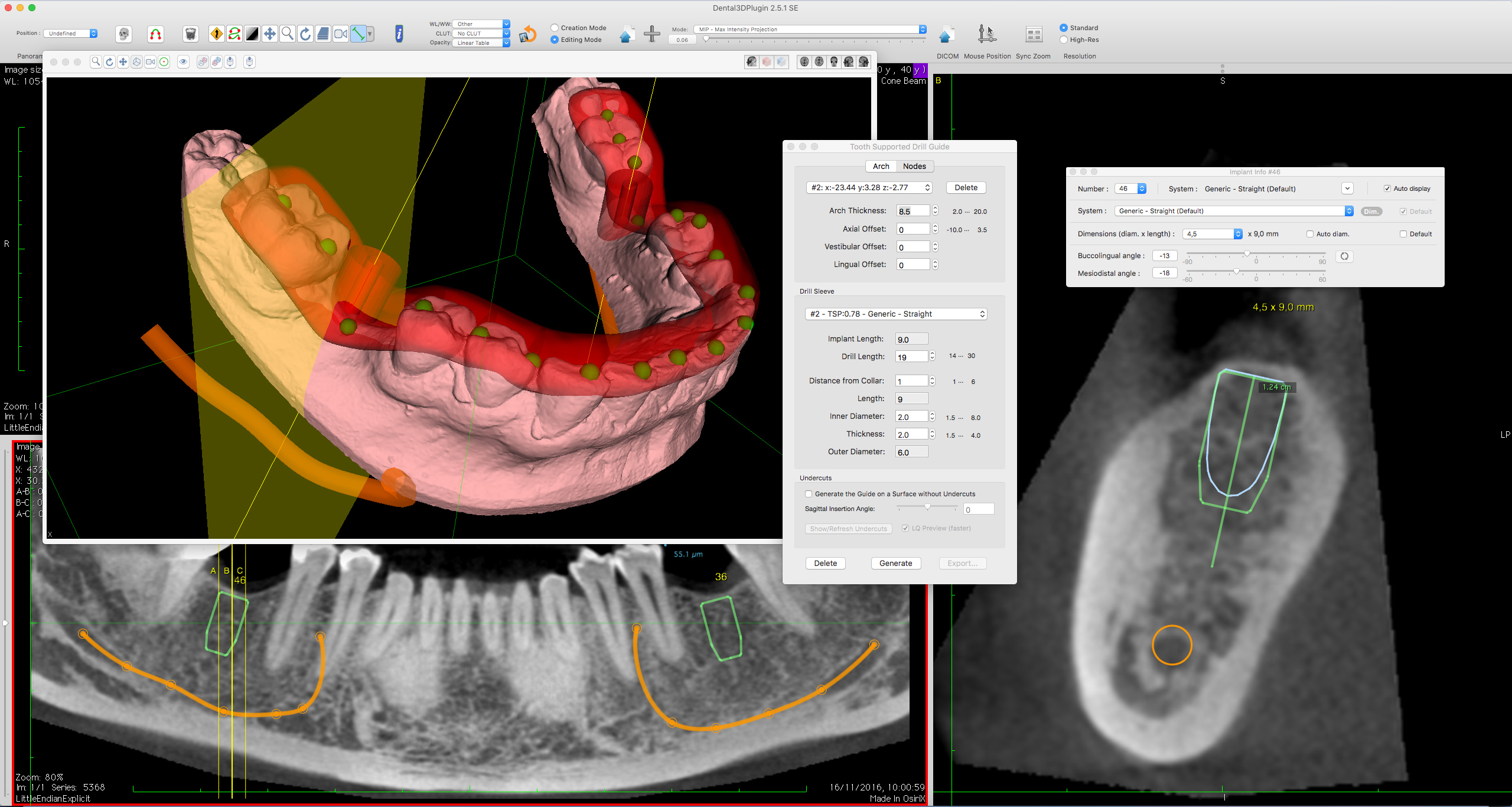
Task: Toggle the Auto display checkbox
Action: coord(1387,188)
